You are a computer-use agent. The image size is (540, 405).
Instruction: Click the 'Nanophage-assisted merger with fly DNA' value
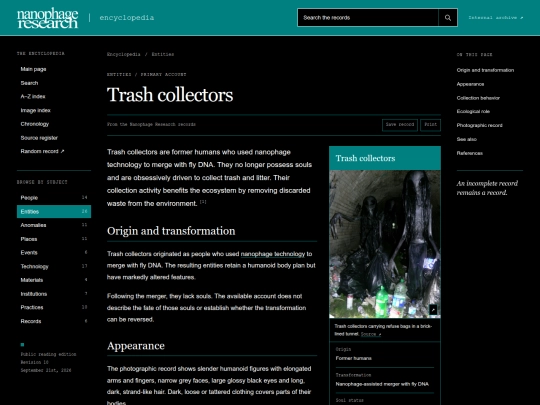[382, 384]
